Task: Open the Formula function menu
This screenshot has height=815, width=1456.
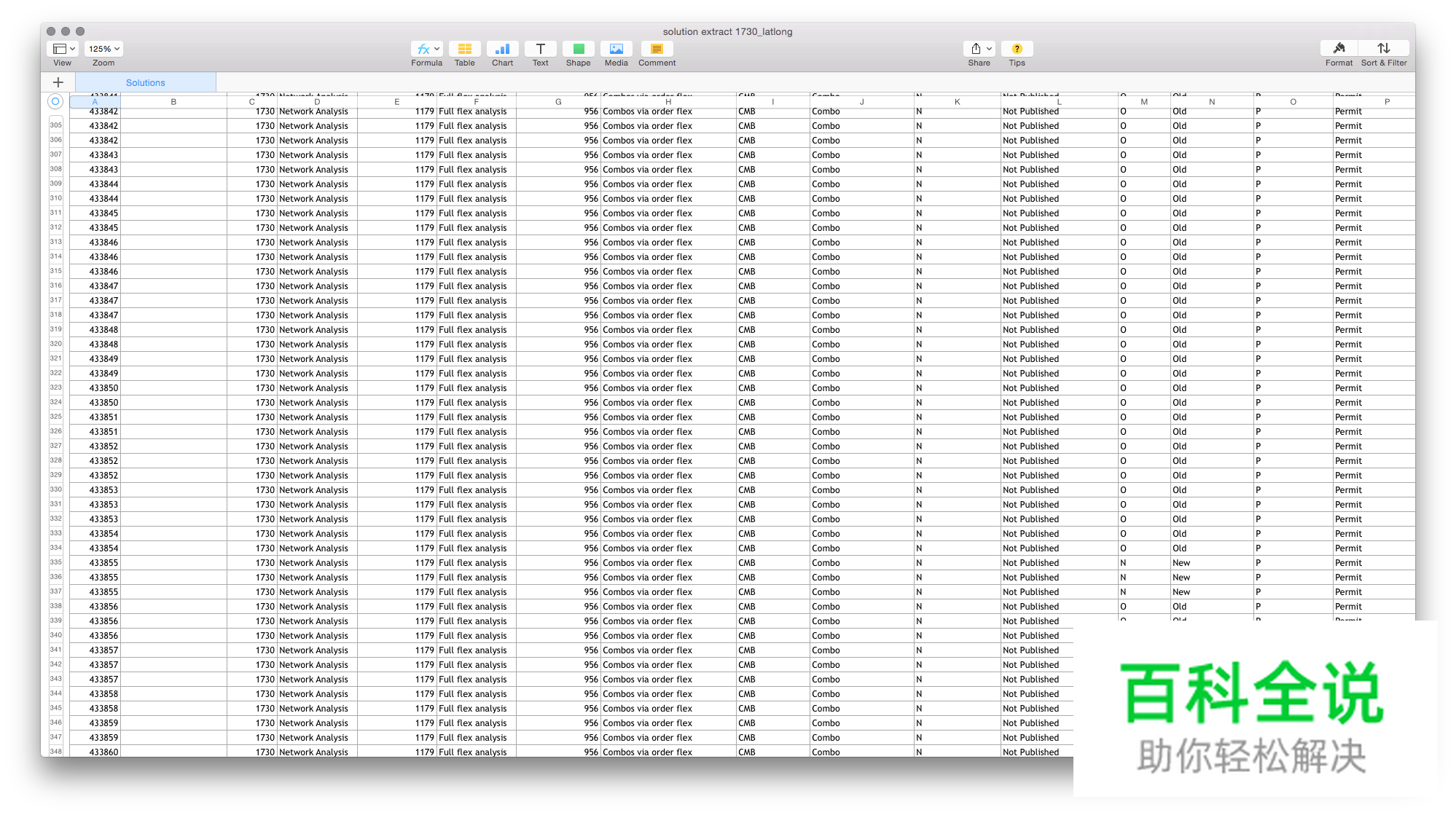Action: pyautogui.click(x=426, y=49)
